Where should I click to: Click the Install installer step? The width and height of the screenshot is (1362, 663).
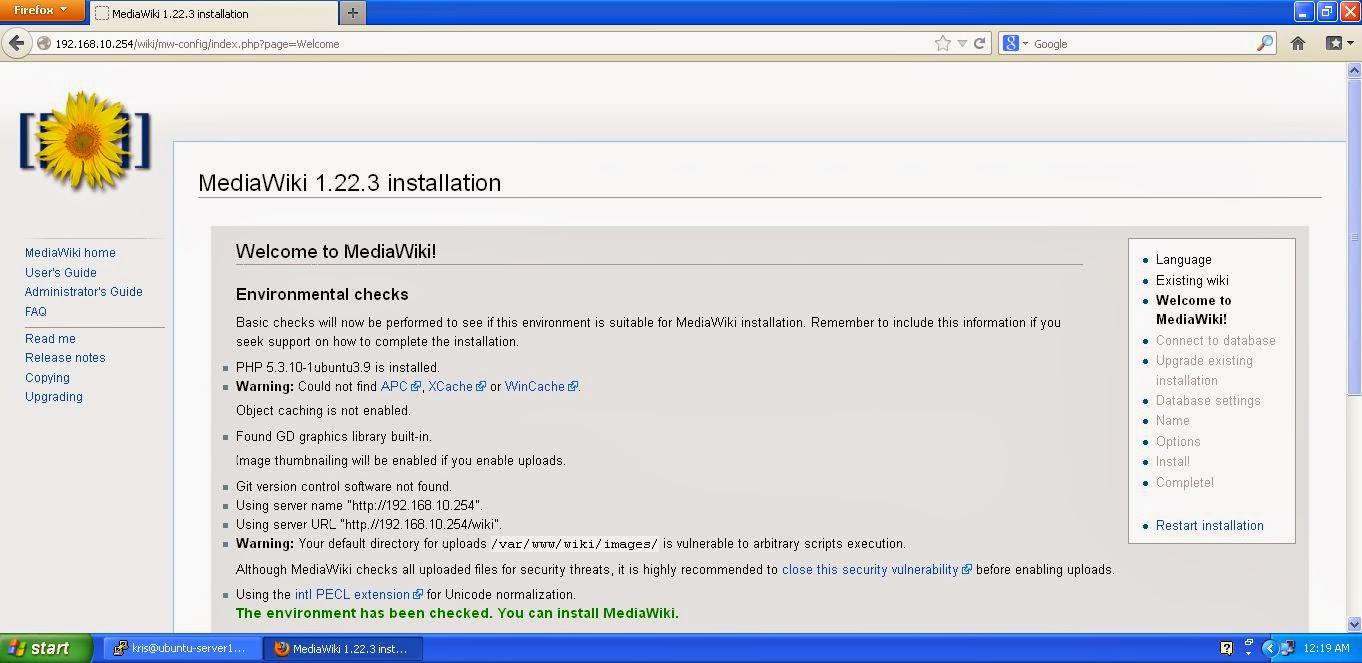coord(1173,461)
